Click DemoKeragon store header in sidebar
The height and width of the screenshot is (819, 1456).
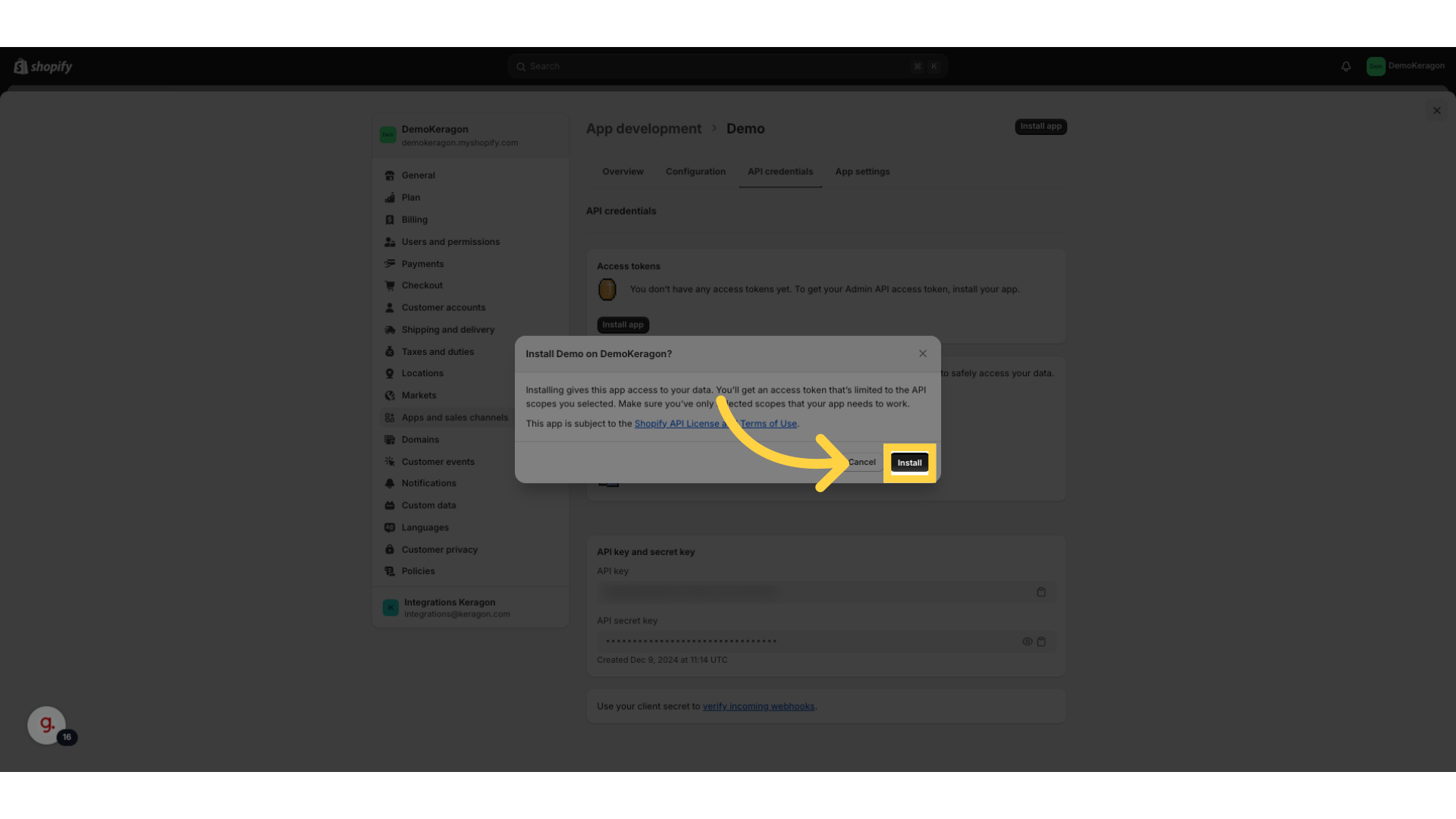[x=470, y=136]
